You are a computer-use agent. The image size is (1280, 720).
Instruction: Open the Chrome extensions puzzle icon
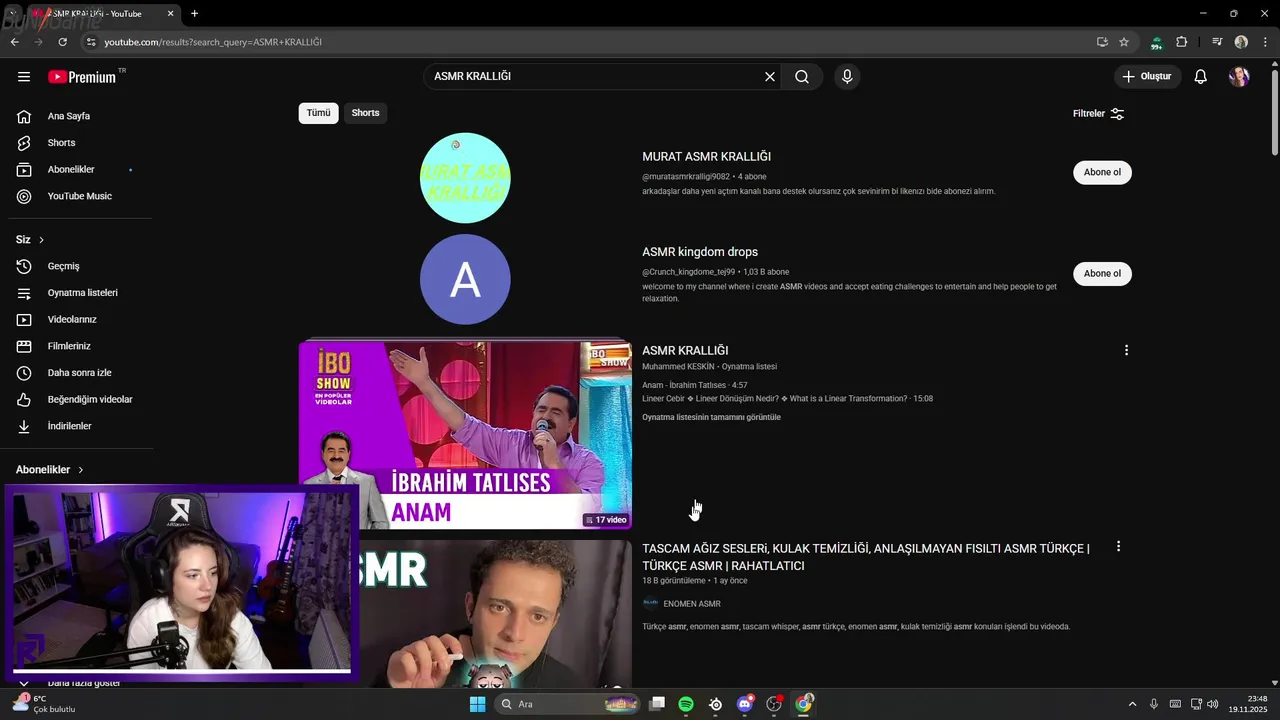point(1182,42)
